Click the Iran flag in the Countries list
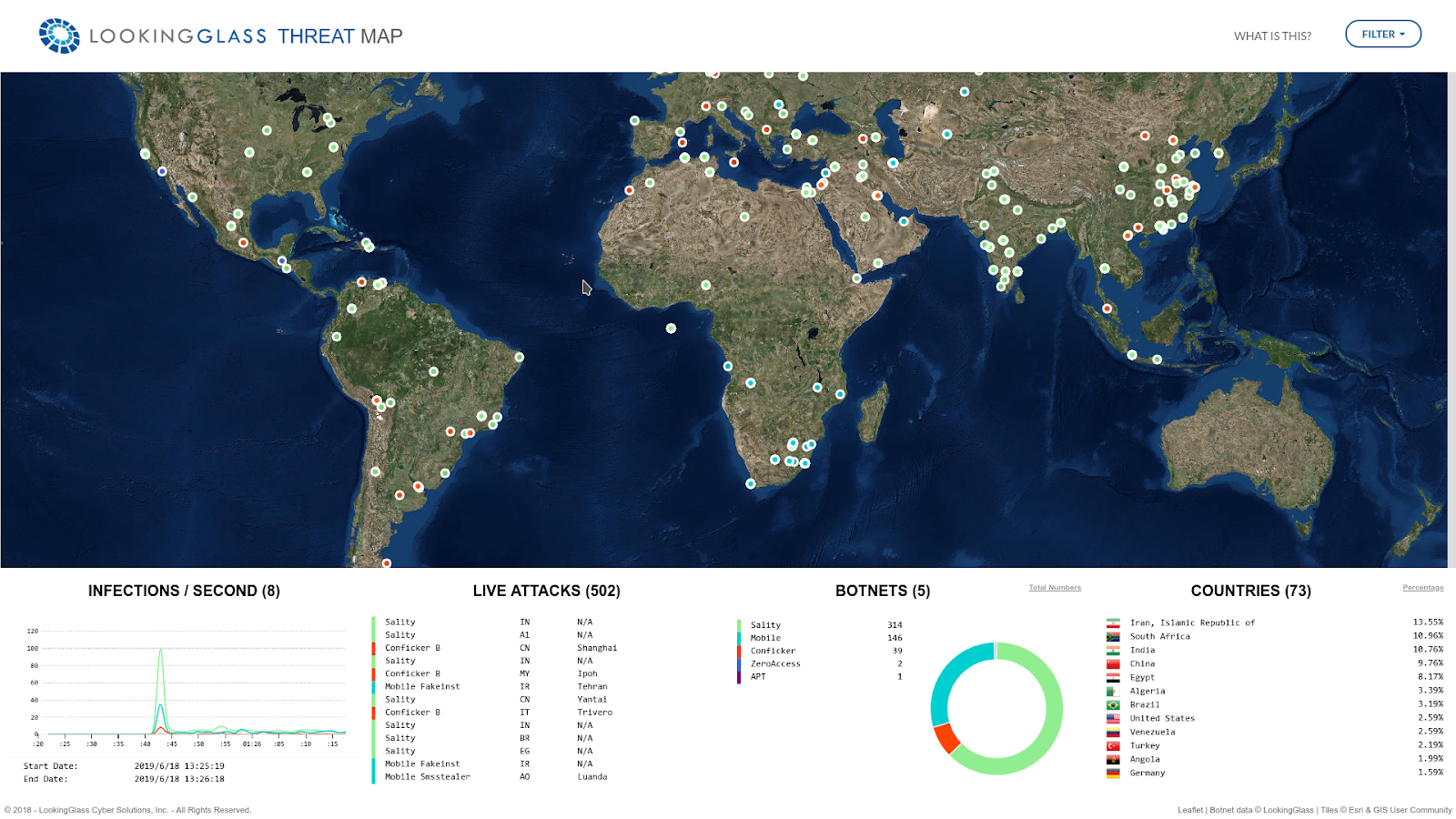The width and height of the screenshot is (1456, 819). tap(1114, 622)
